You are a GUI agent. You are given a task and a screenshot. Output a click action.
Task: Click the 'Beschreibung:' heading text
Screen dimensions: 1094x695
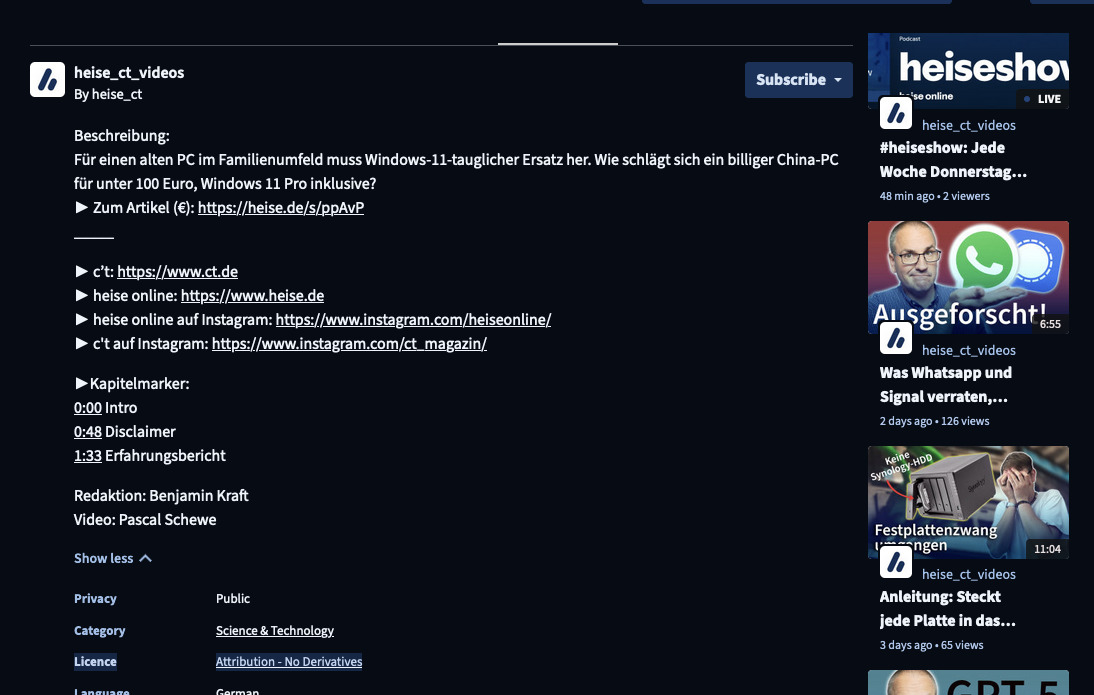(122, 135)
